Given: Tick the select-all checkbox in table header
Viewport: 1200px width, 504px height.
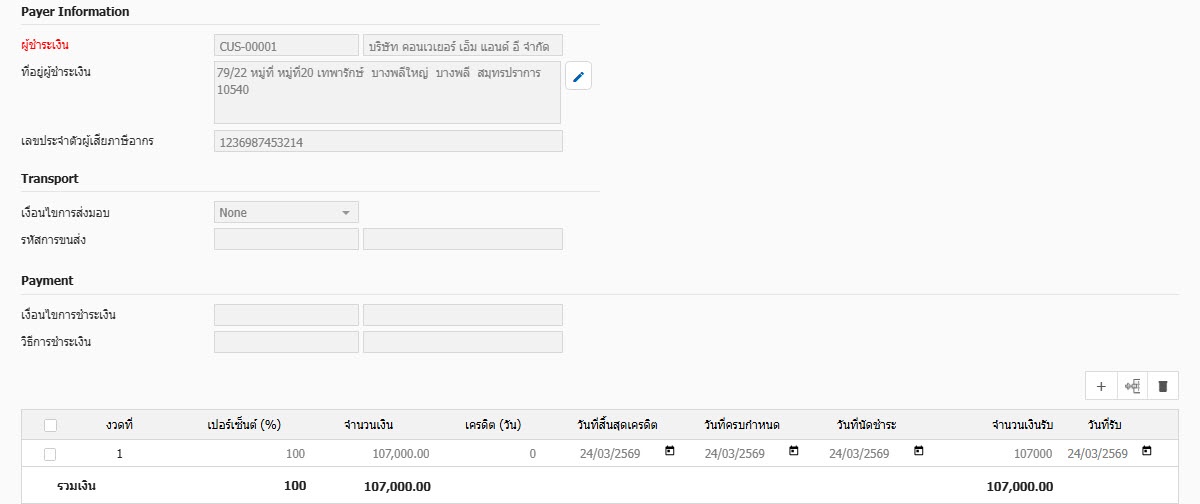Looking at the screenshot, I should click(50, 425).
